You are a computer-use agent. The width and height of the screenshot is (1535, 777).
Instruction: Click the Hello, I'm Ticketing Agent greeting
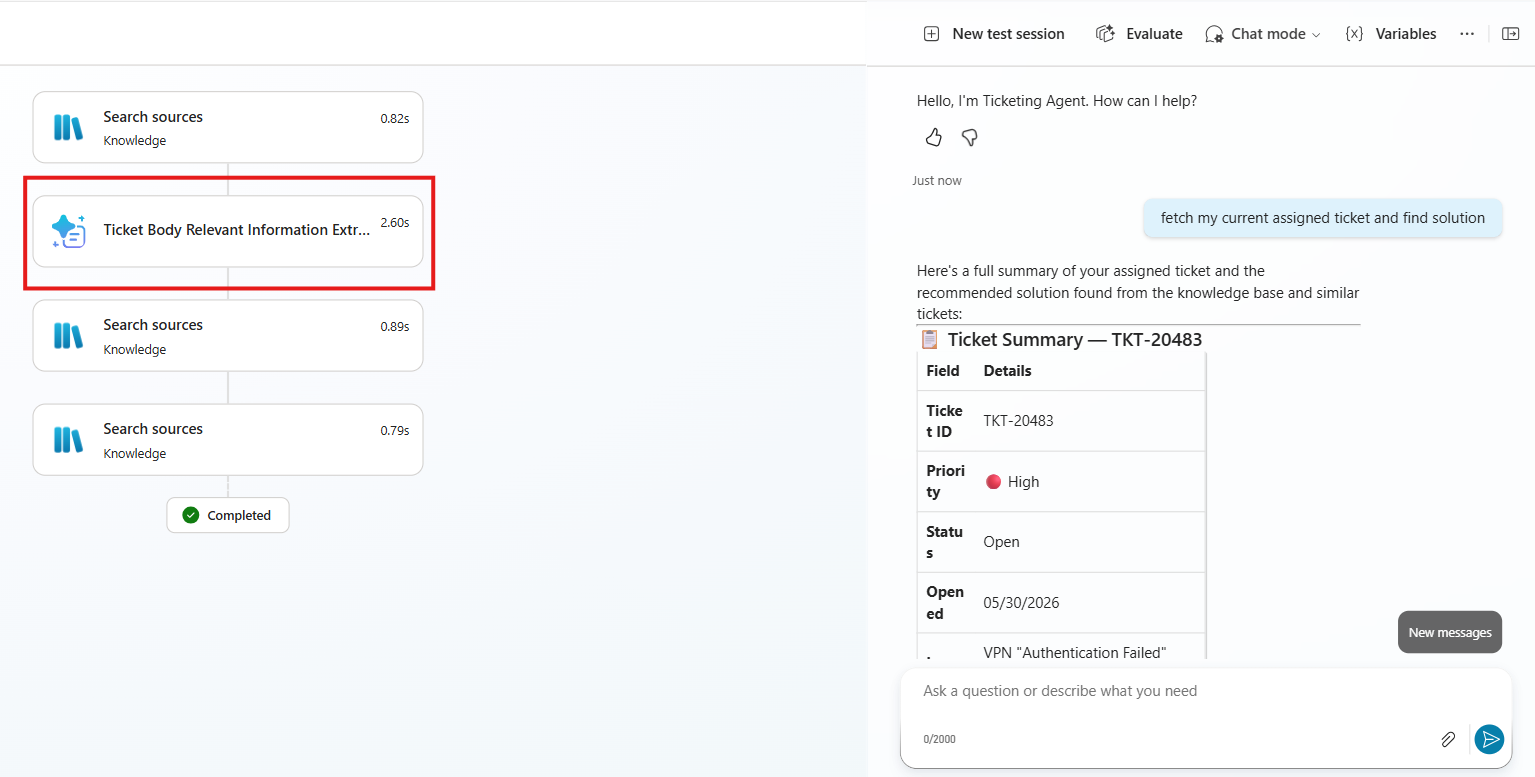coord(1057,101)
